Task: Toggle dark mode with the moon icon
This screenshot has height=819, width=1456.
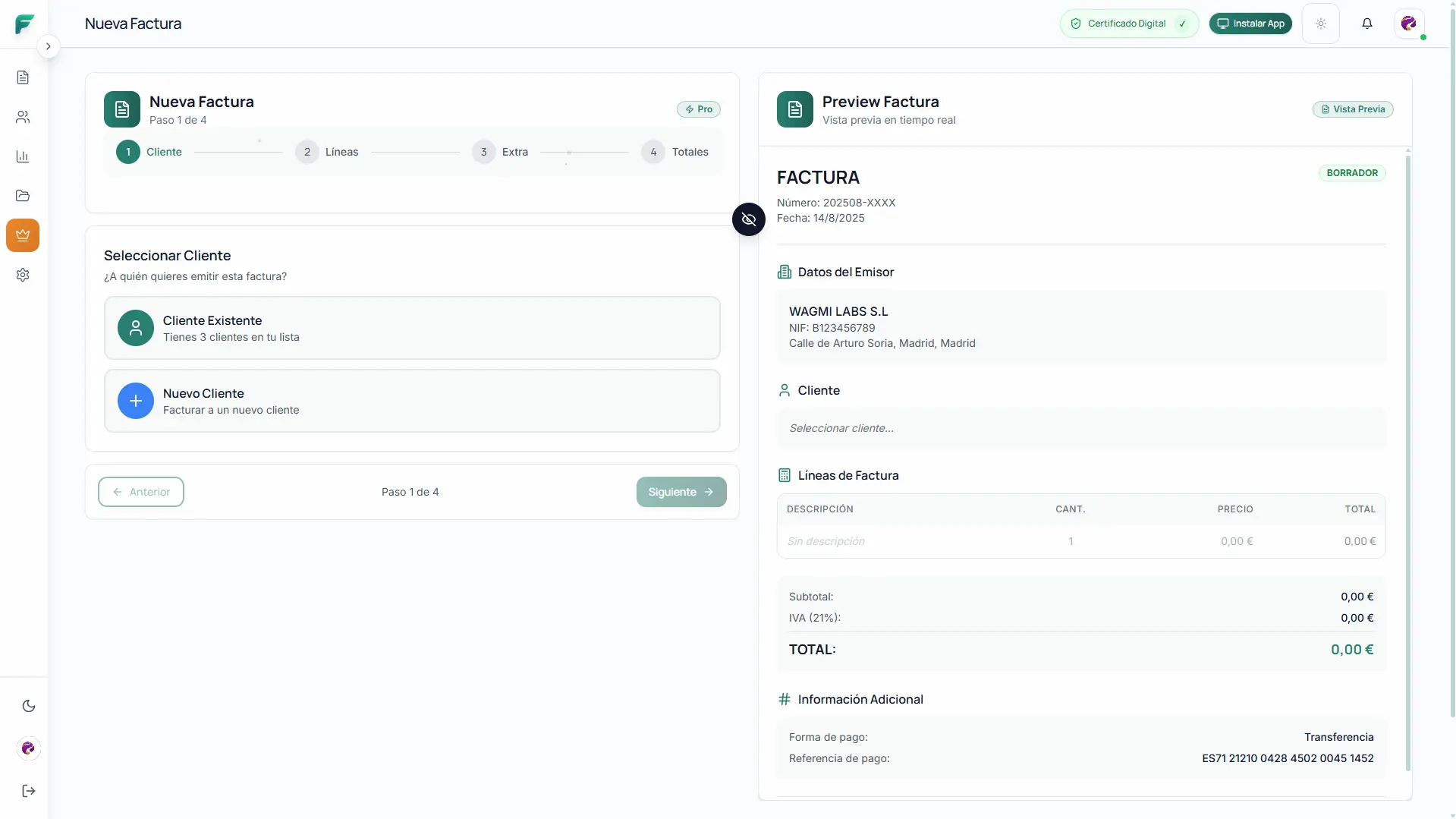Action: 29,706
